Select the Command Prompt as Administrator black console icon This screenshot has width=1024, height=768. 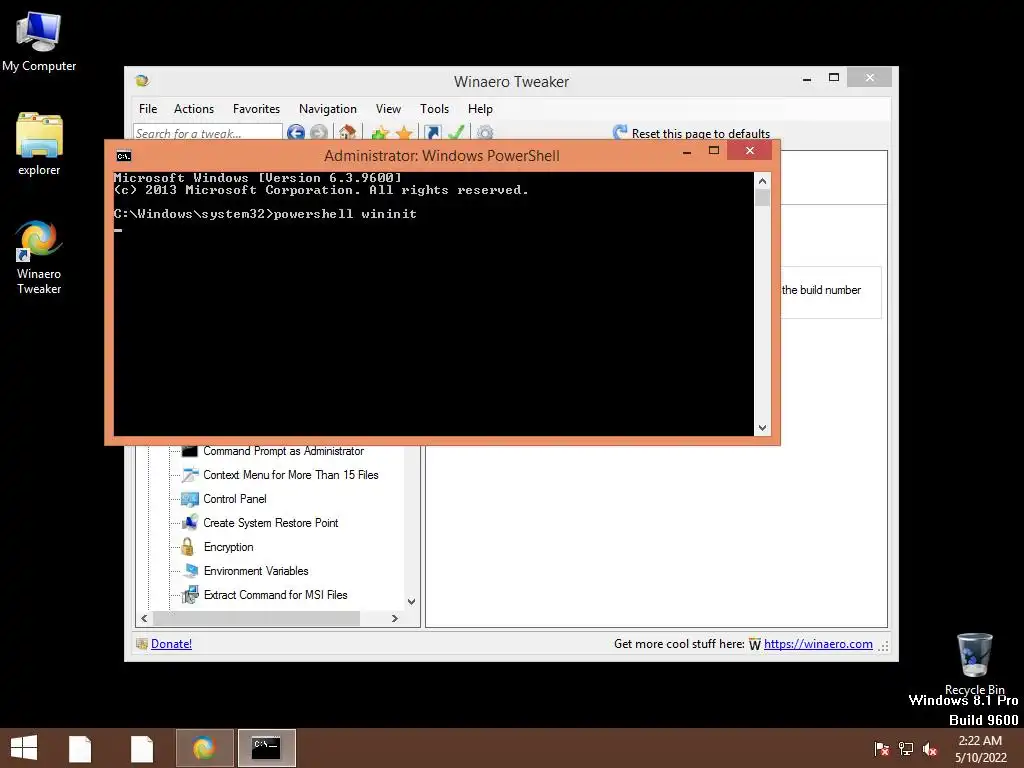coord(189,451)
